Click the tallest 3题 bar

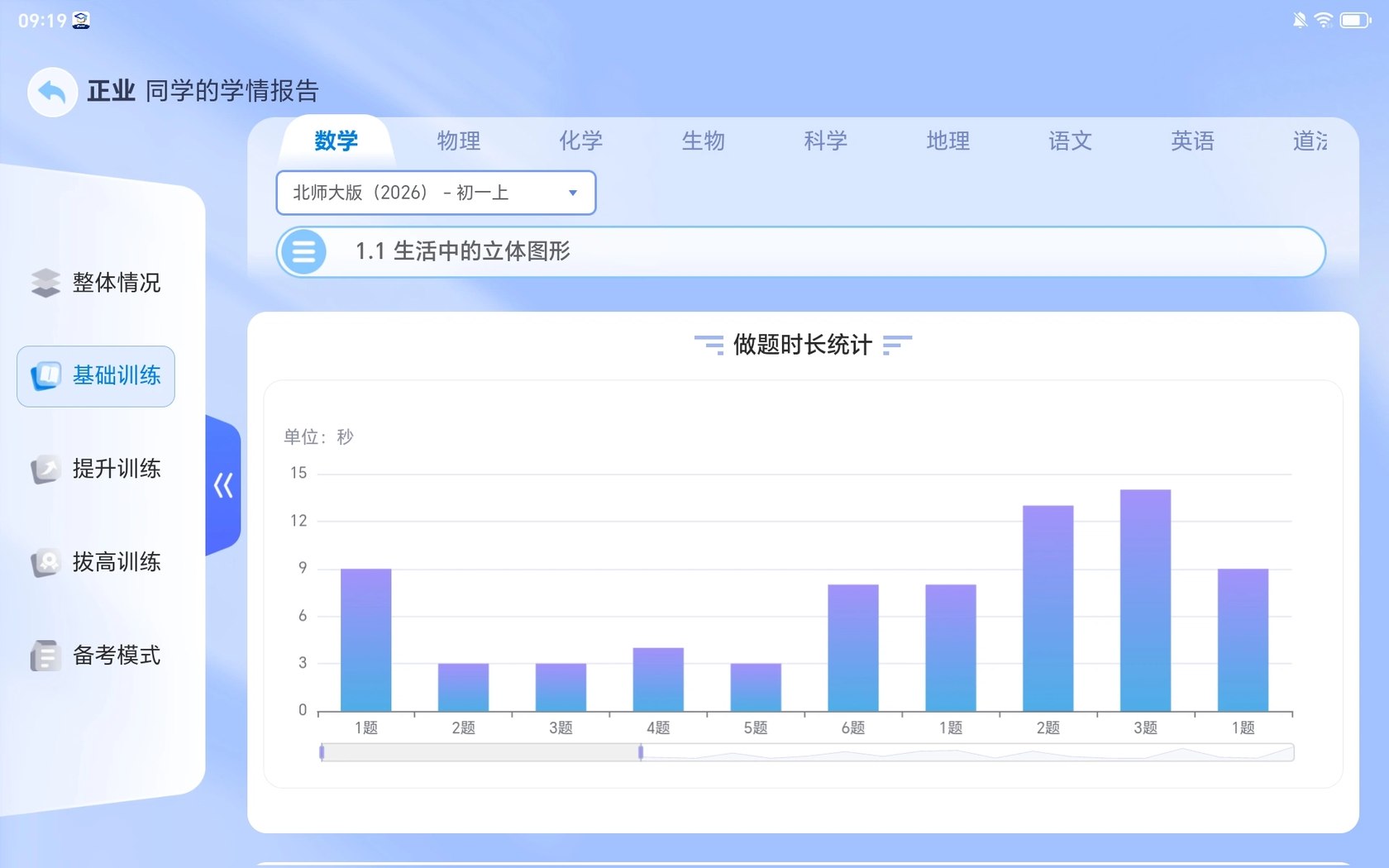(1145, 600)
